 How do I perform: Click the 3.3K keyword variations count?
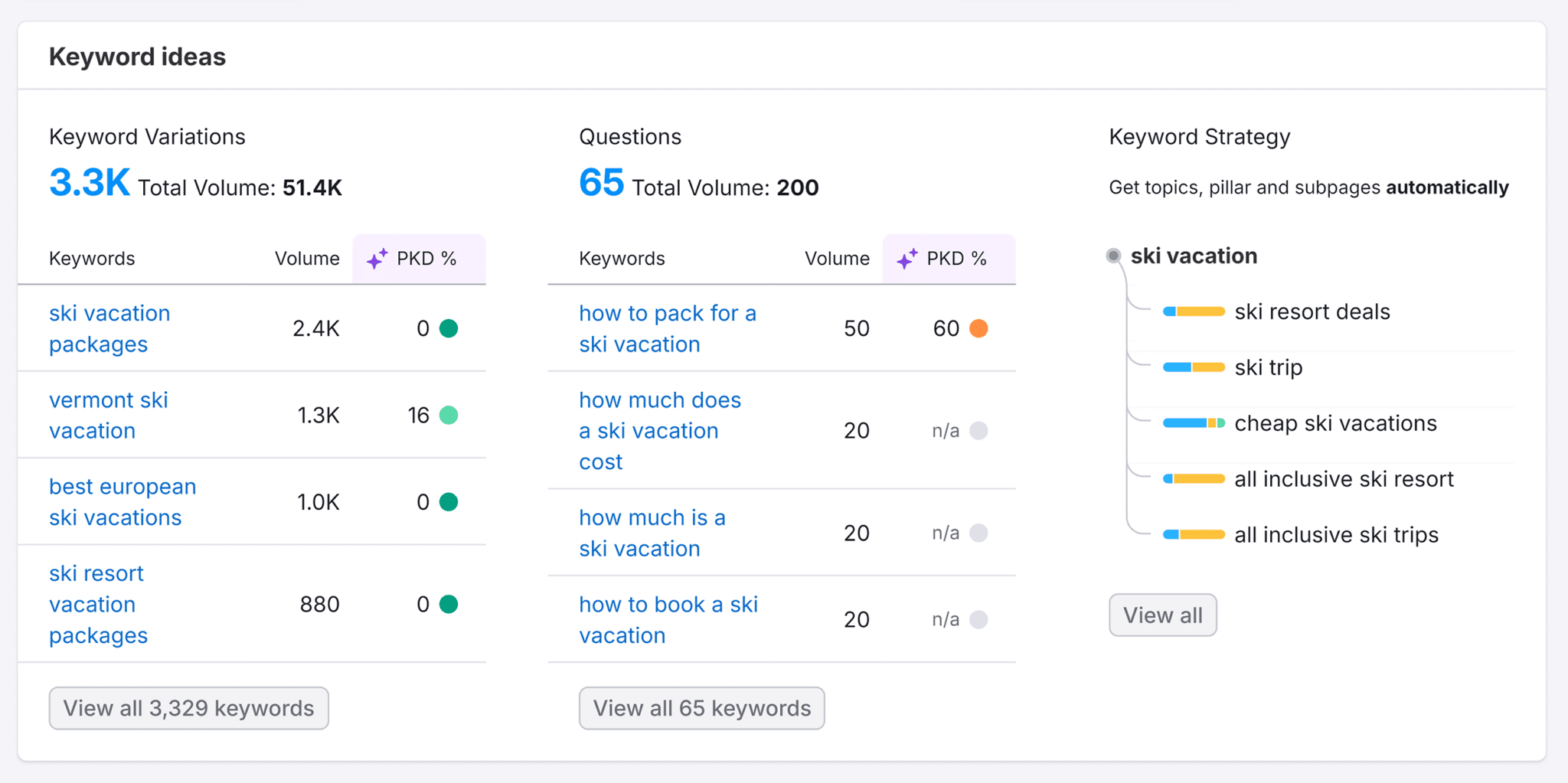pyautogui.click(x=90, y=183)
